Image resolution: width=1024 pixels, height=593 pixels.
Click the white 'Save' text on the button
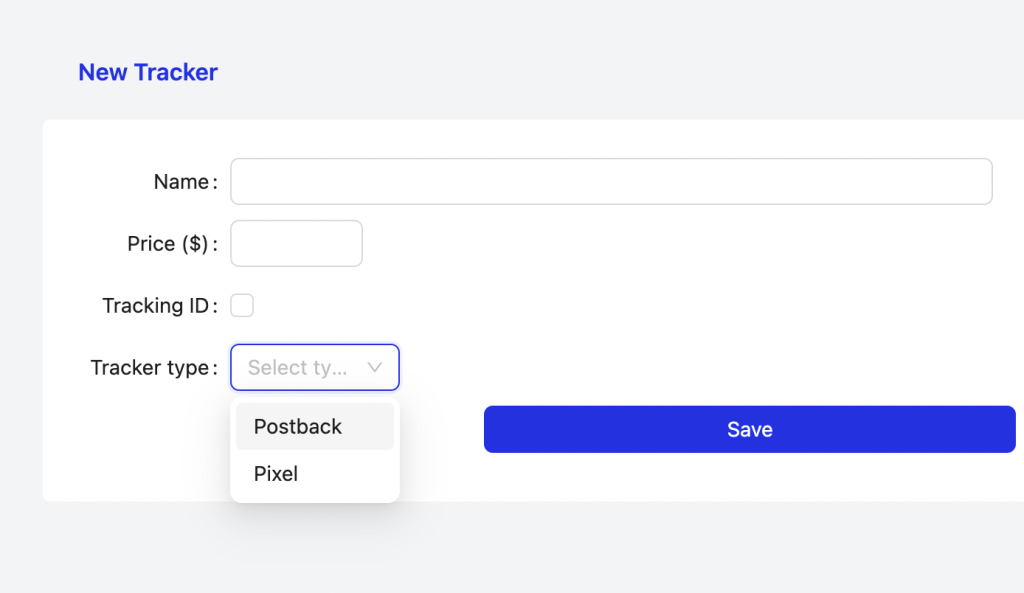tap(749, 430)
